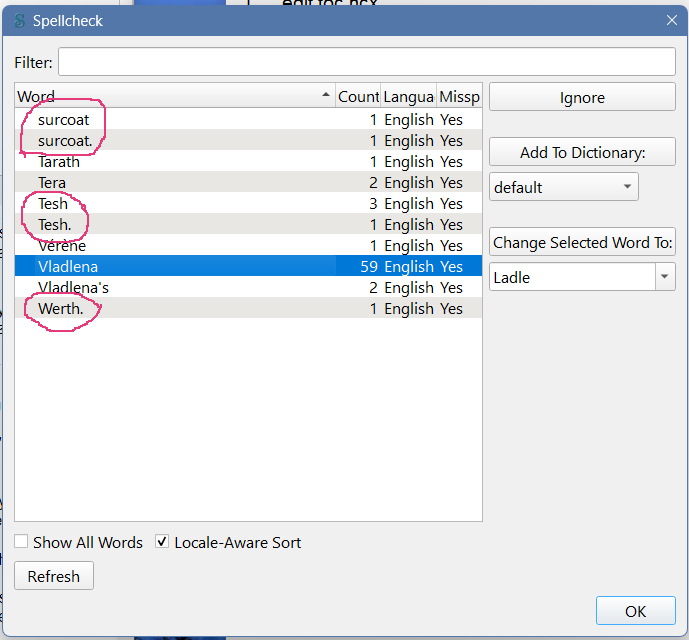Image resolution: width=689 pixels, height=640 pixels.
Task: Select the word "surcoat" in the list
Action: click(x=64, y=120)
